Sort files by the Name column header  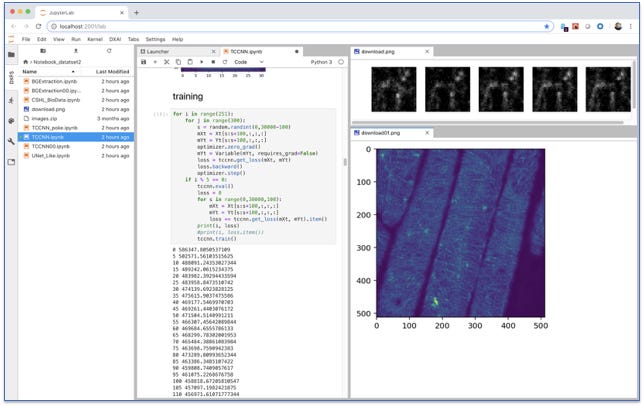tap(30, 72)
